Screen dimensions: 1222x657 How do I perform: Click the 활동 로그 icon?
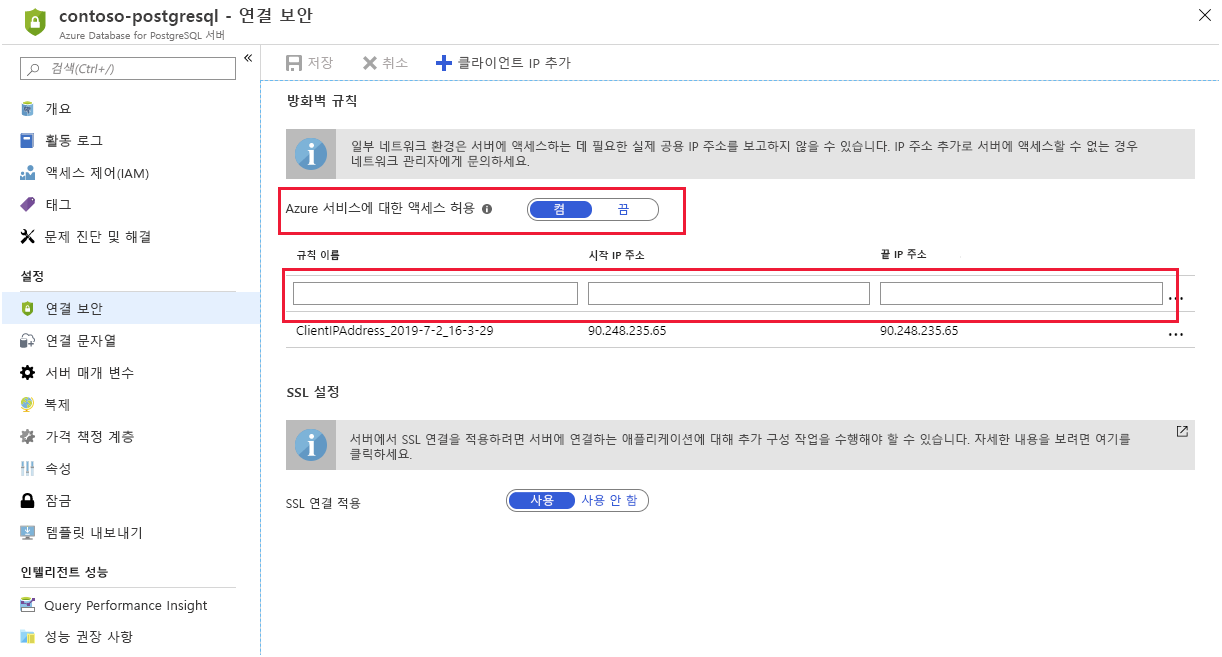tap(28, 140)
